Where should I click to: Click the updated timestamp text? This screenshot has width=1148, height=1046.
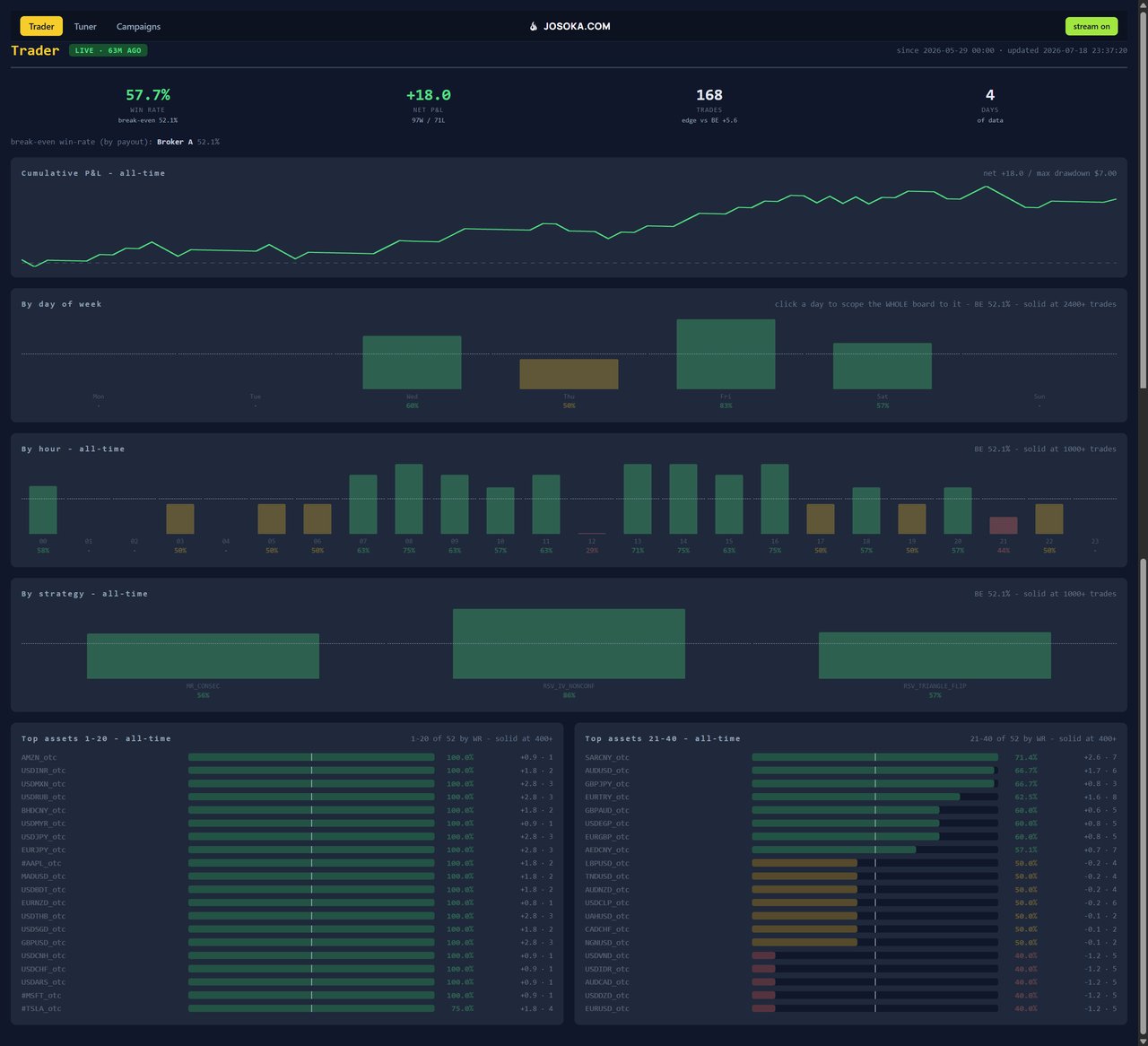[1067, 50]
